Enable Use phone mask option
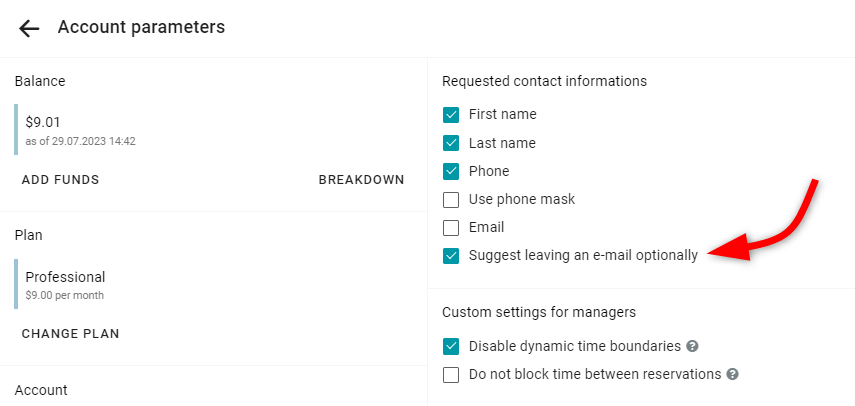 coord(451,199)
